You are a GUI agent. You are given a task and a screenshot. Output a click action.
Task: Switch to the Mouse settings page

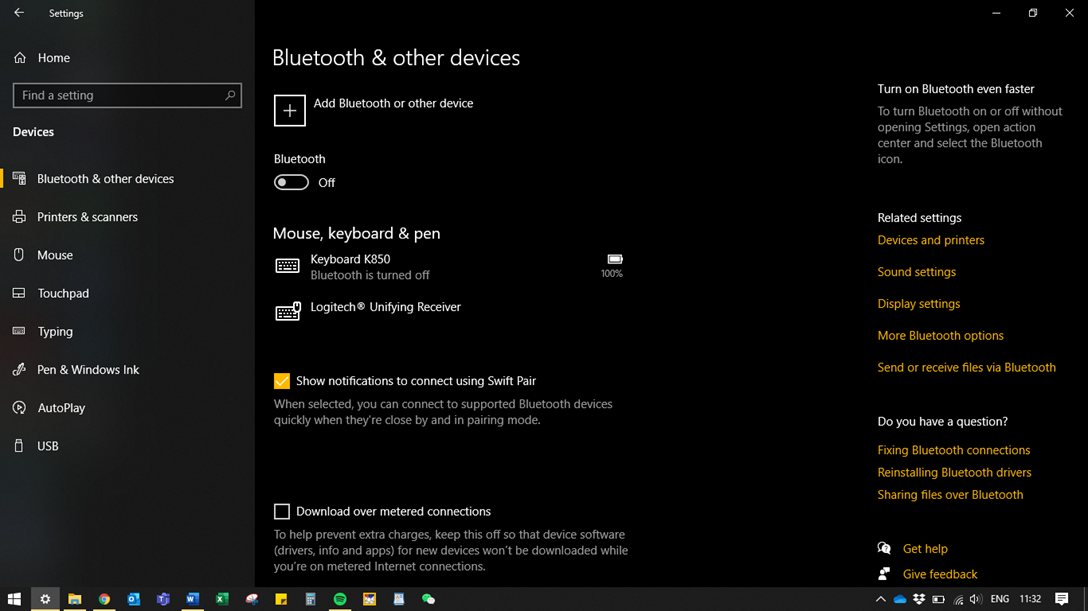[55, 255]
